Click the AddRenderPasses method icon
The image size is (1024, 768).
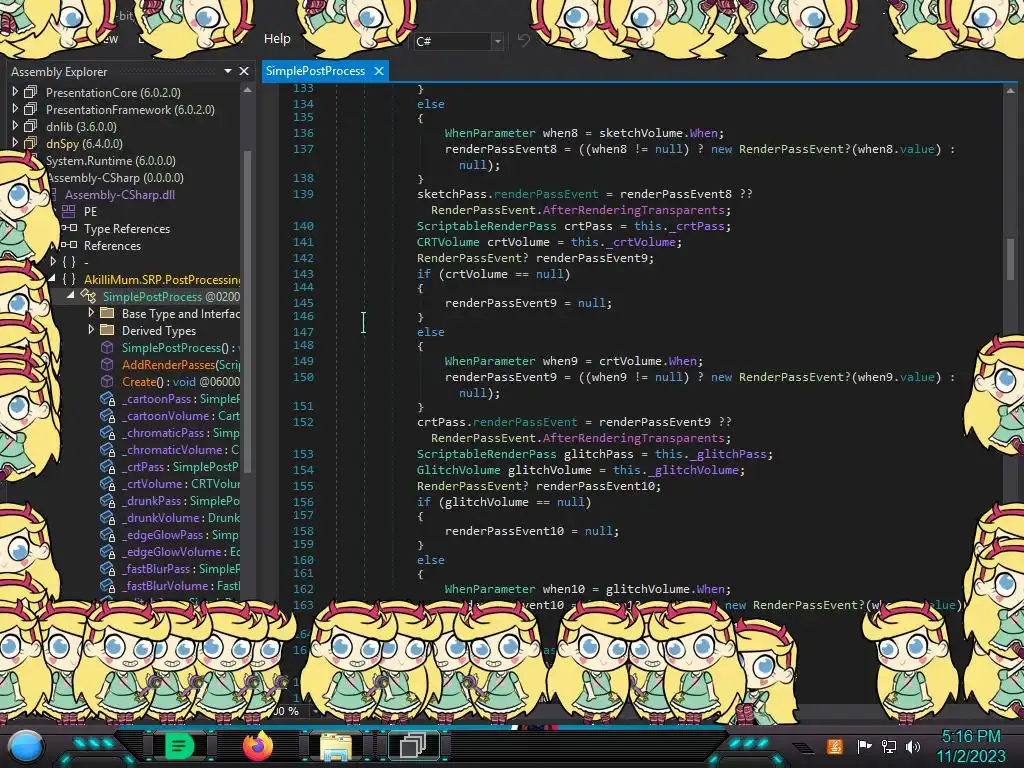(x=107, y=364)
